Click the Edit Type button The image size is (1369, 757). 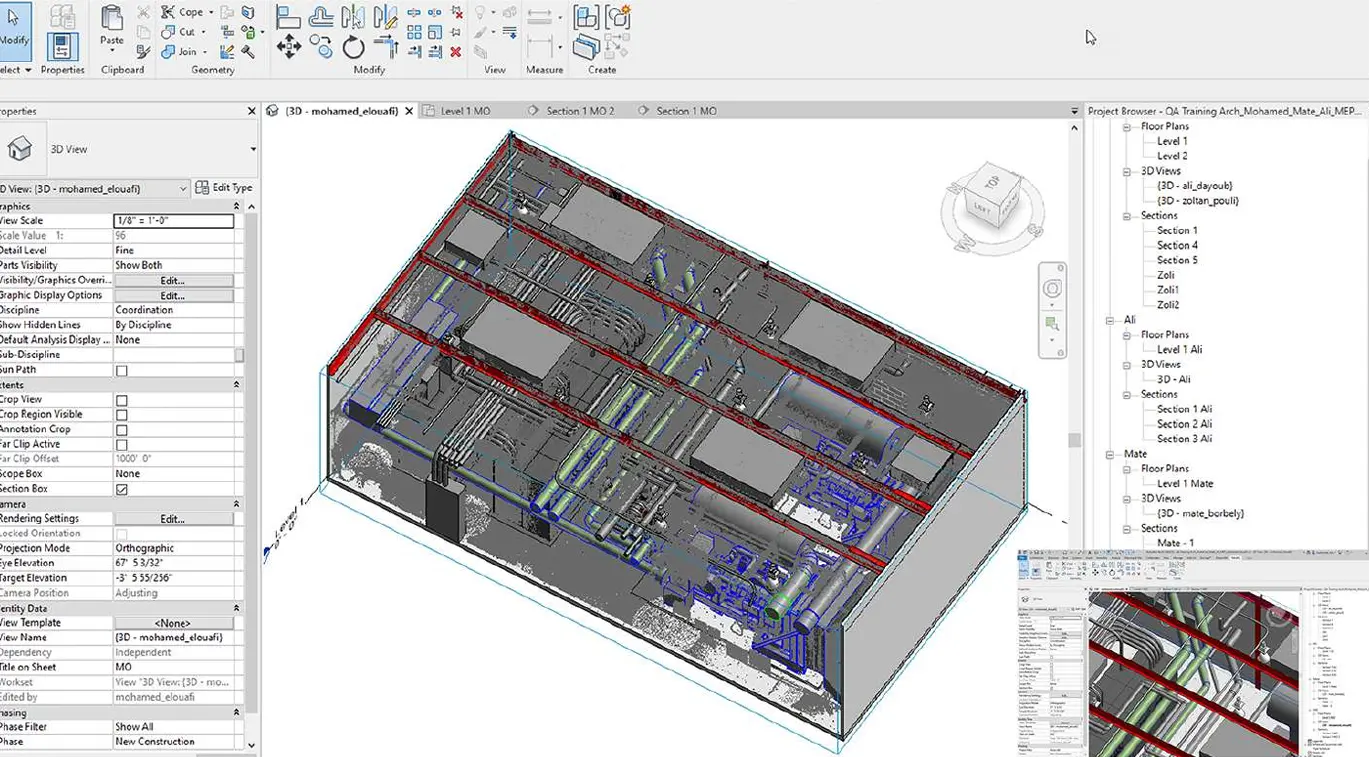(224, 188)
